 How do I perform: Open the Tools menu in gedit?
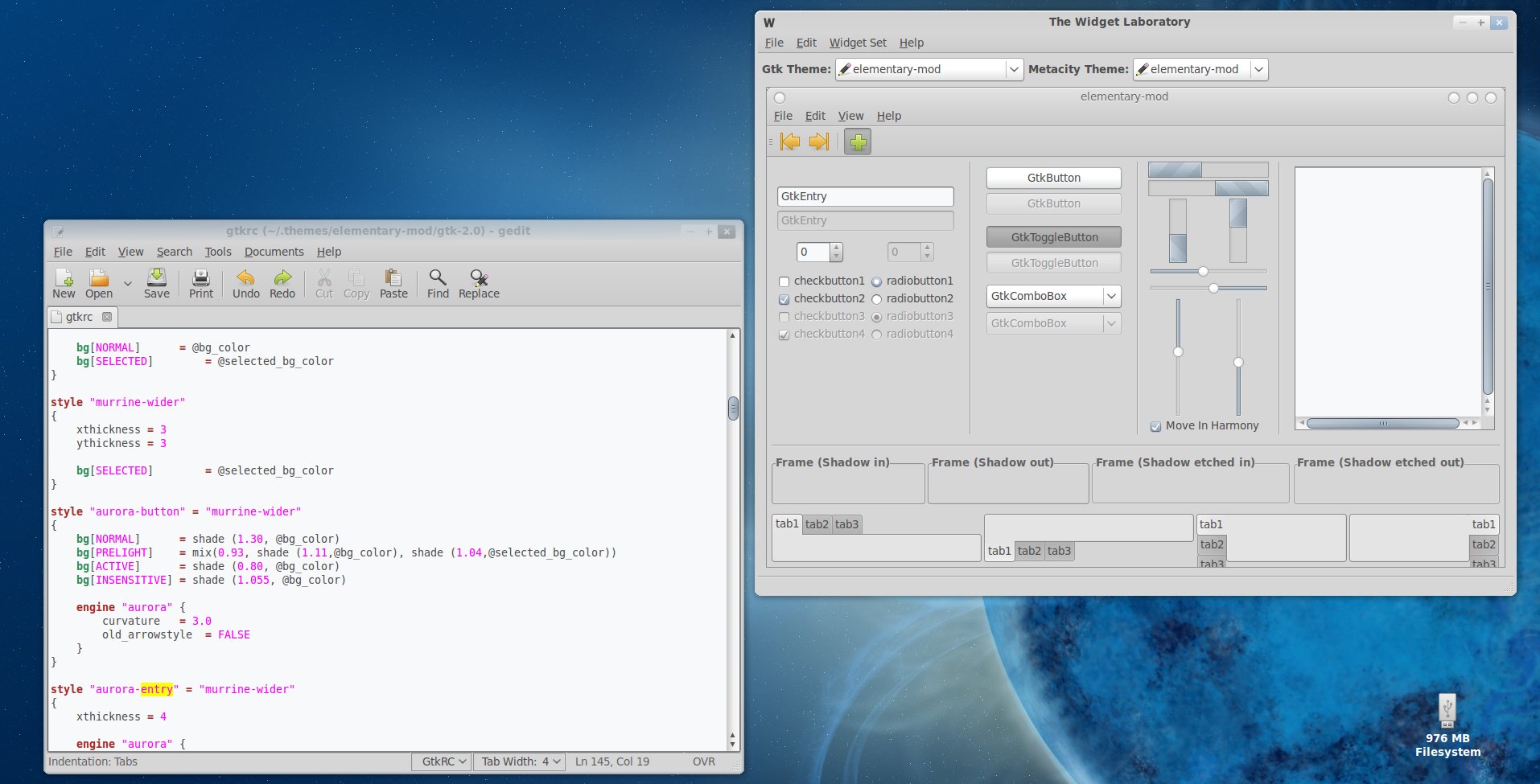click(218, 252)
